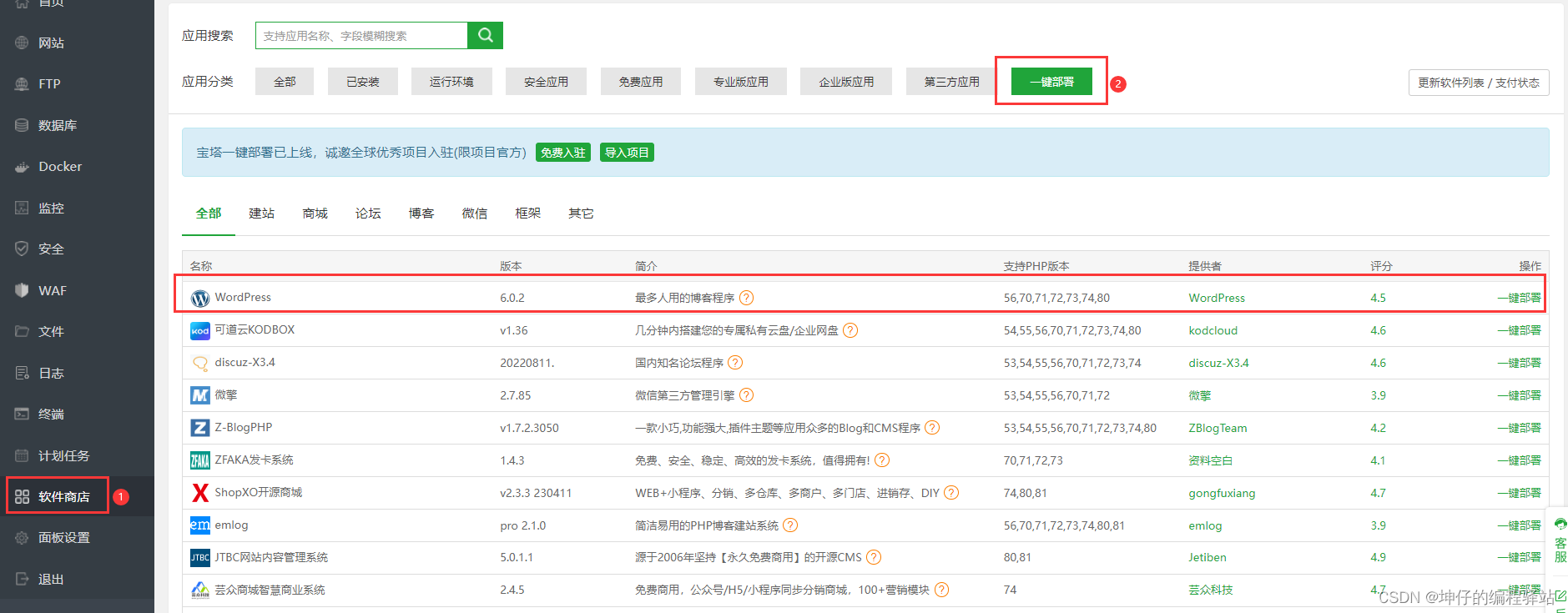Focus the 应用搜索 input field

tap(361, 35)
